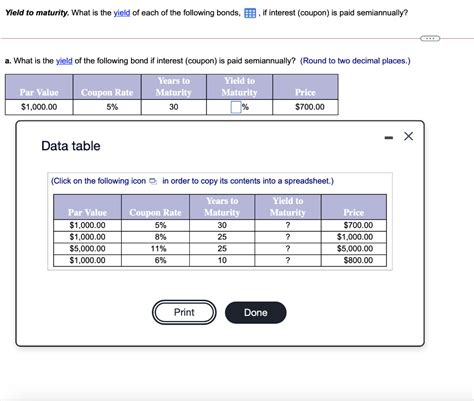Select the $700.00 price cell in data table

click(x=354, y=225)
